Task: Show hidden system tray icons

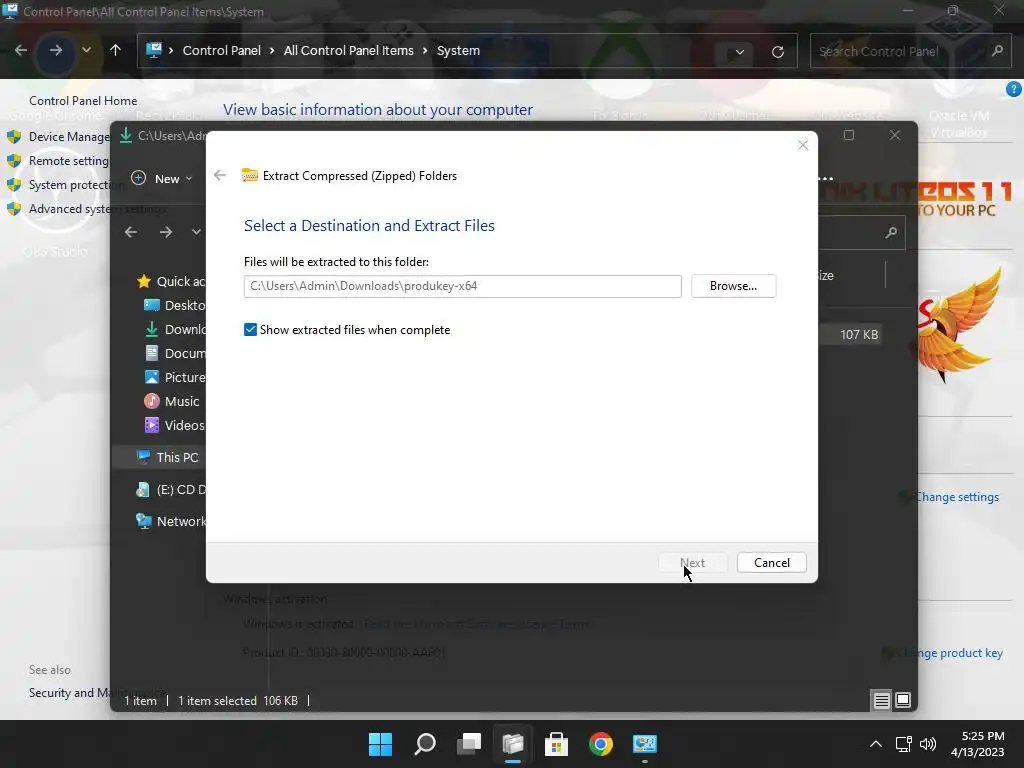Action: 876,744
